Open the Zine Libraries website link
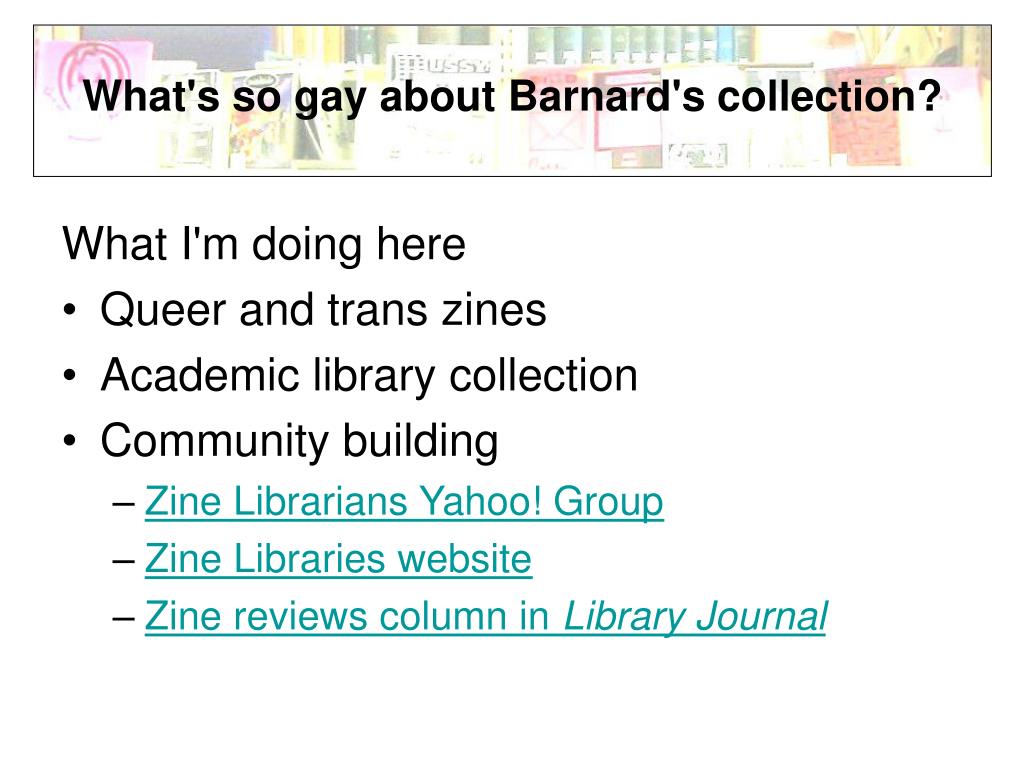This screenshot has height=768, width=1024. pos(338,560)
